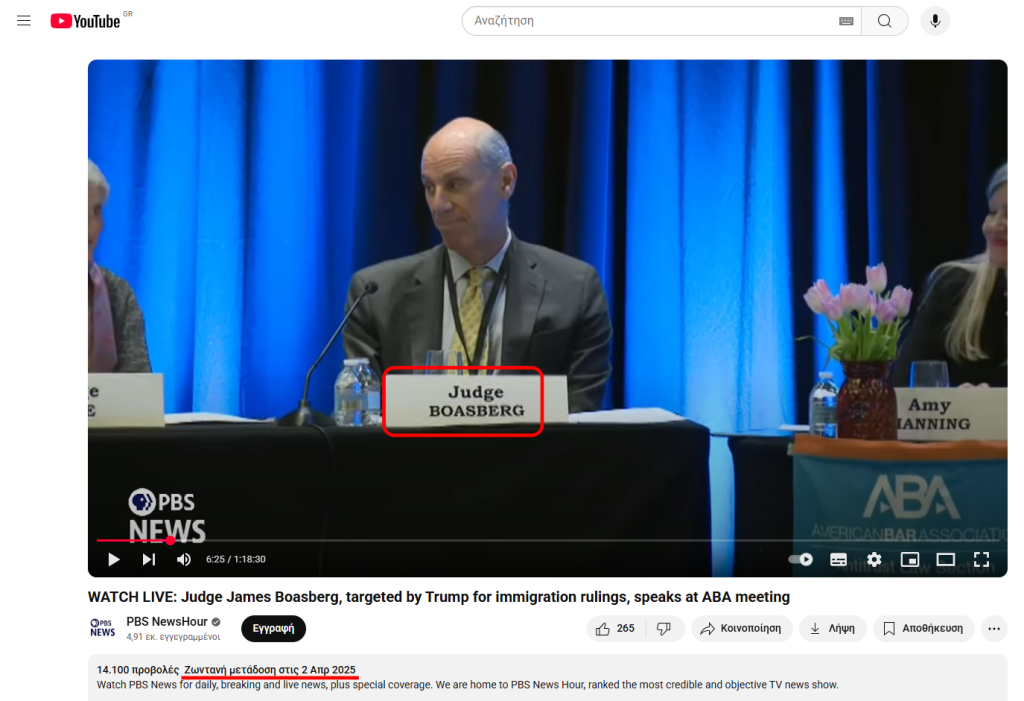Switch to theater mode
The height and width of the screenshot is (701, 1024).
coord(945,559)
